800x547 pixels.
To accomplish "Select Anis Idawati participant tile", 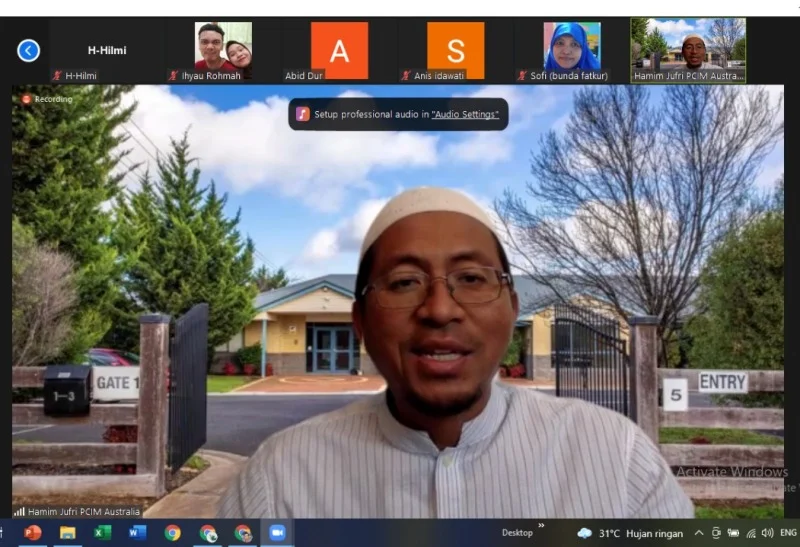I will coord(456,51).
